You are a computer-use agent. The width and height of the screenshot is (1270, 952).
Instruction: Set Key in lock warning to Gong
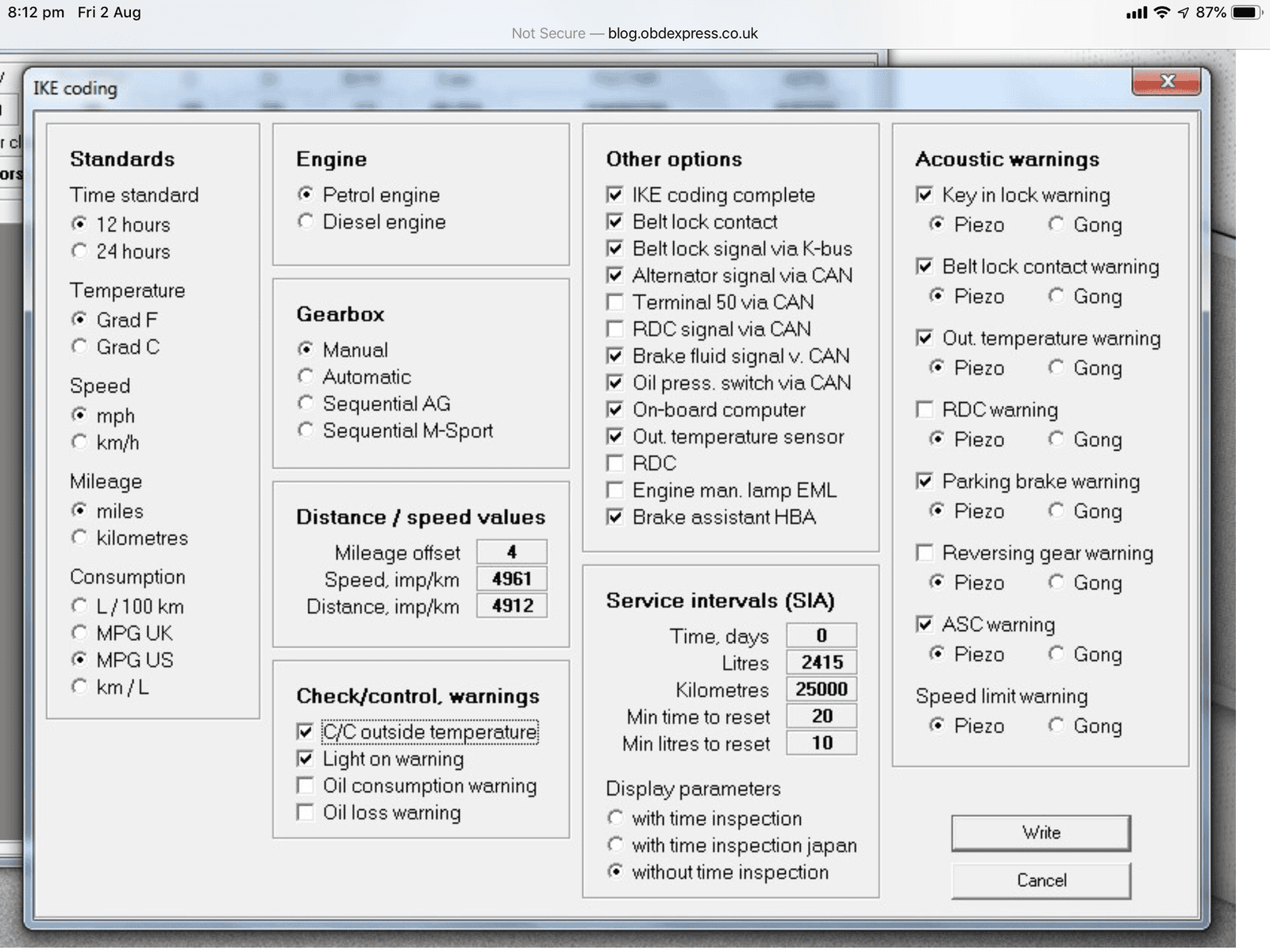[x=1056, y=225]
